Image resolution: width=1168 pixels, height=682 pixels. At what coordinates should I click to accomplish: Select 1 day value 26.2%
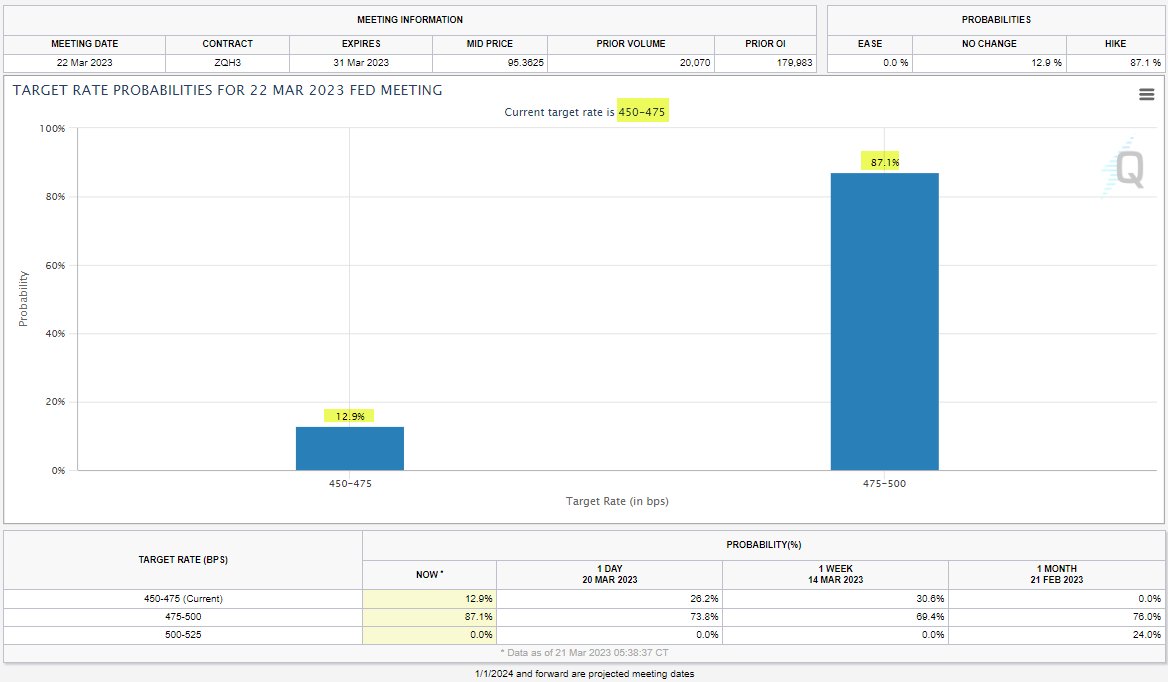(704, 599)
